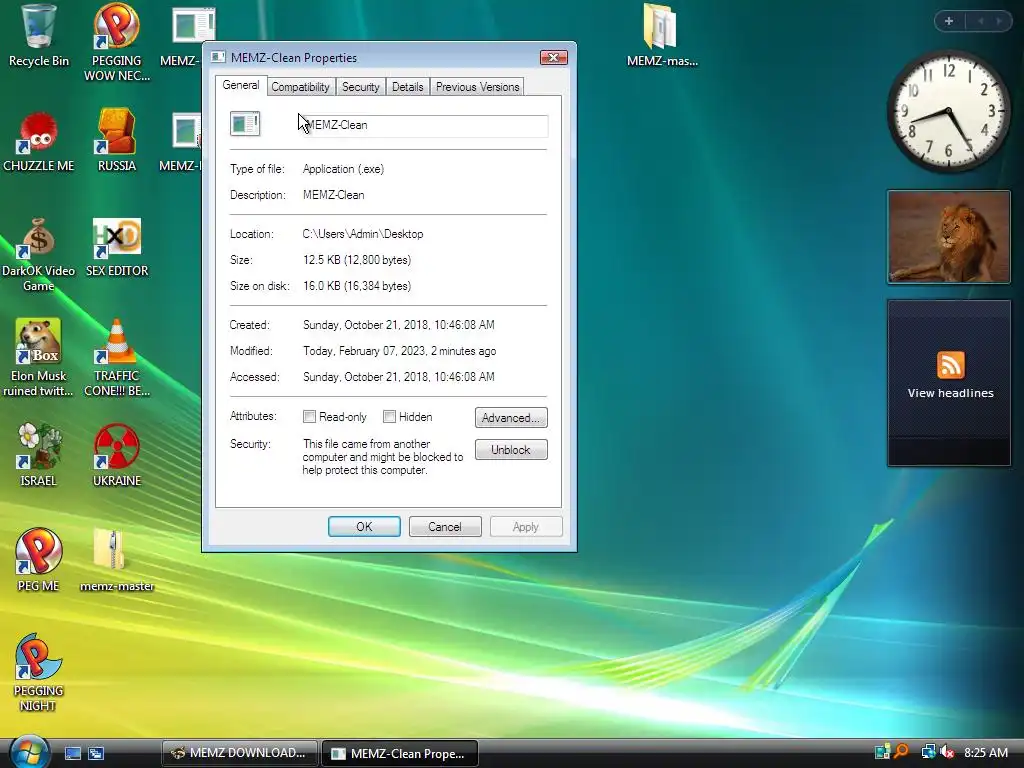Open the Previous Versions tab
Image resolution: width=1024 pixels, height=768 pixels.
[x=477, y=87]
